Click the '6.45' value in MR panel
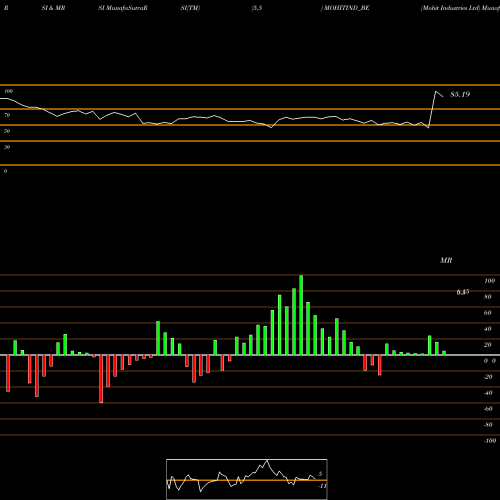500x500 pixels. [x=463, y=292]
